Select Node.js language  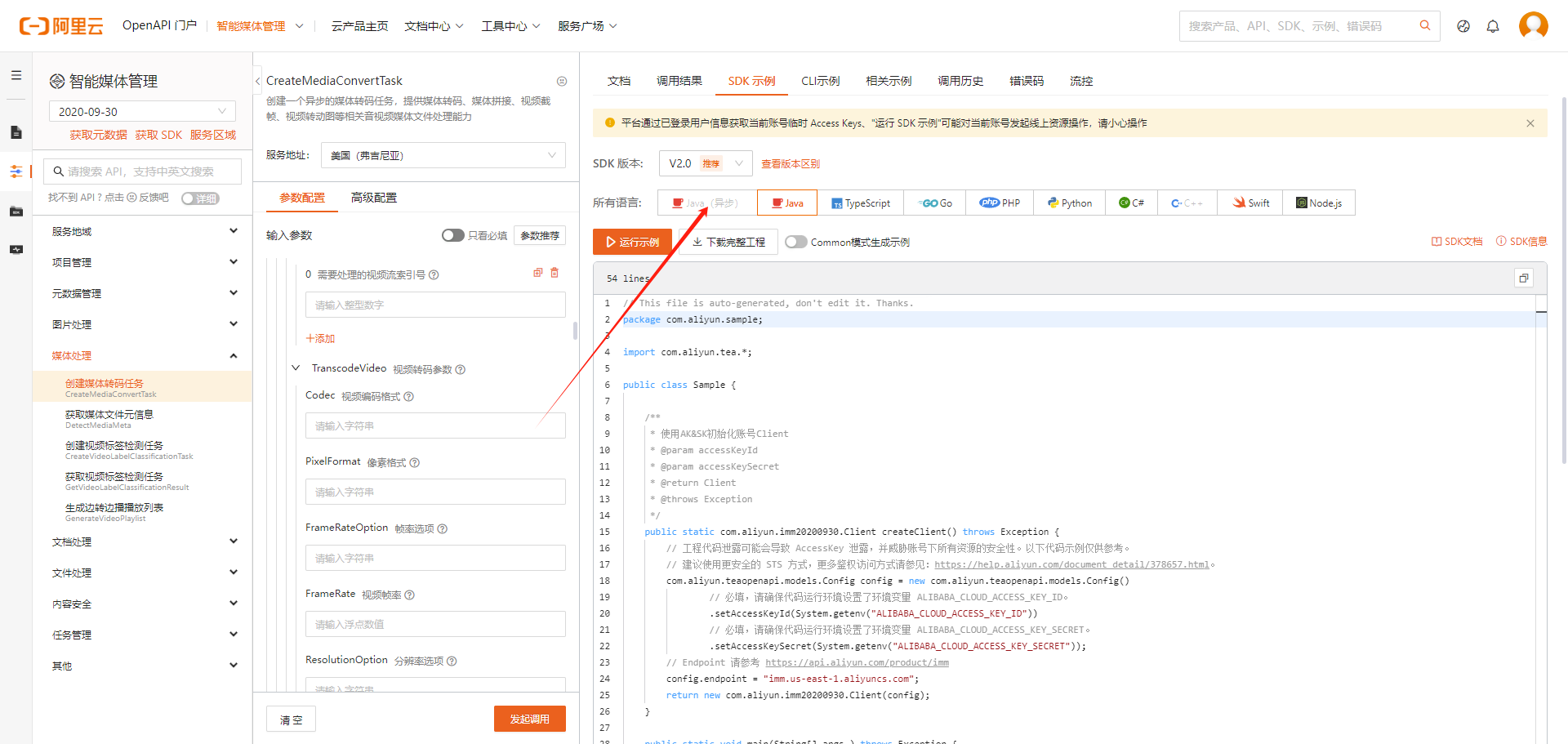(1319, 203)
